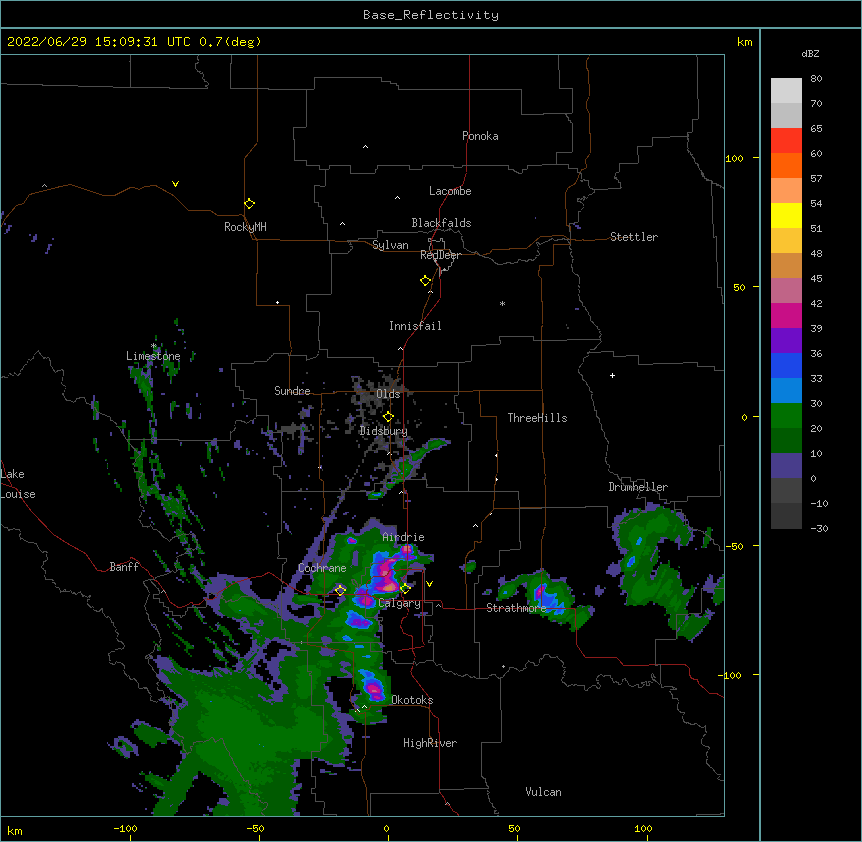Click the HighRiver label
The width and height of the screenshot is (862, 842).
pyautogui.click(x=430, y=743)
